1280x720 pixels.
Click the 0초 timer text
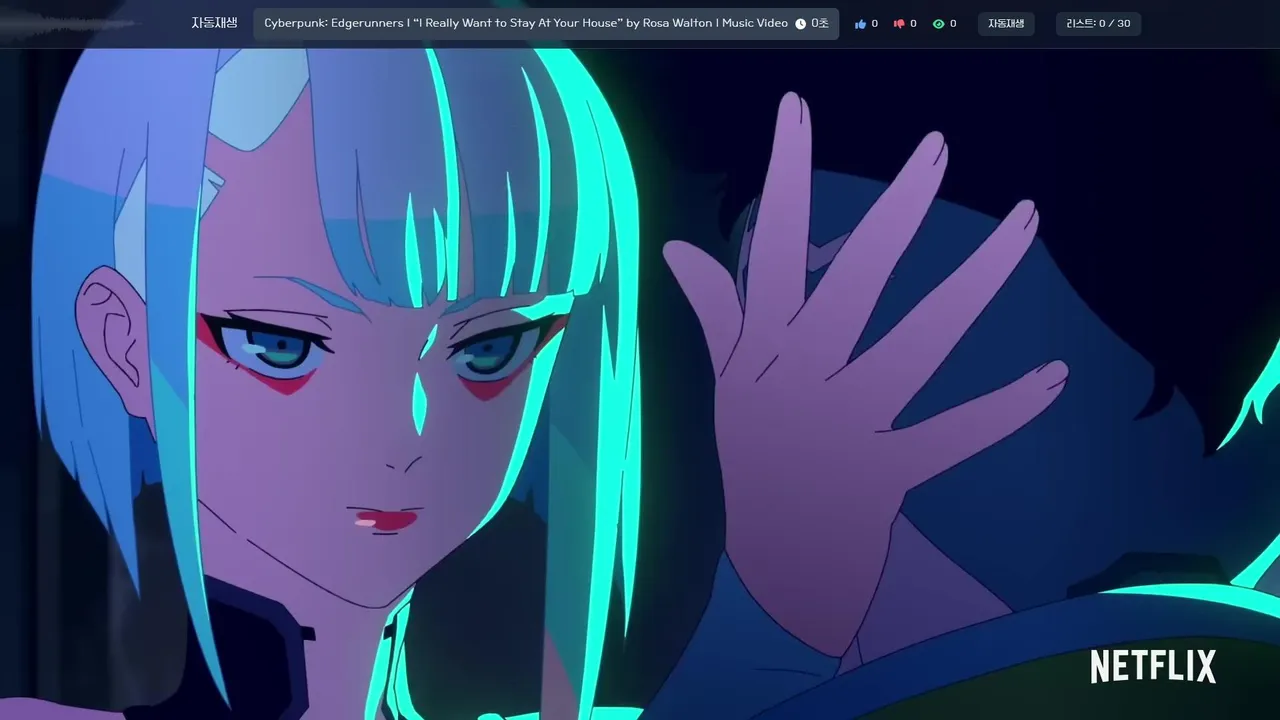(x=820, y=23)
